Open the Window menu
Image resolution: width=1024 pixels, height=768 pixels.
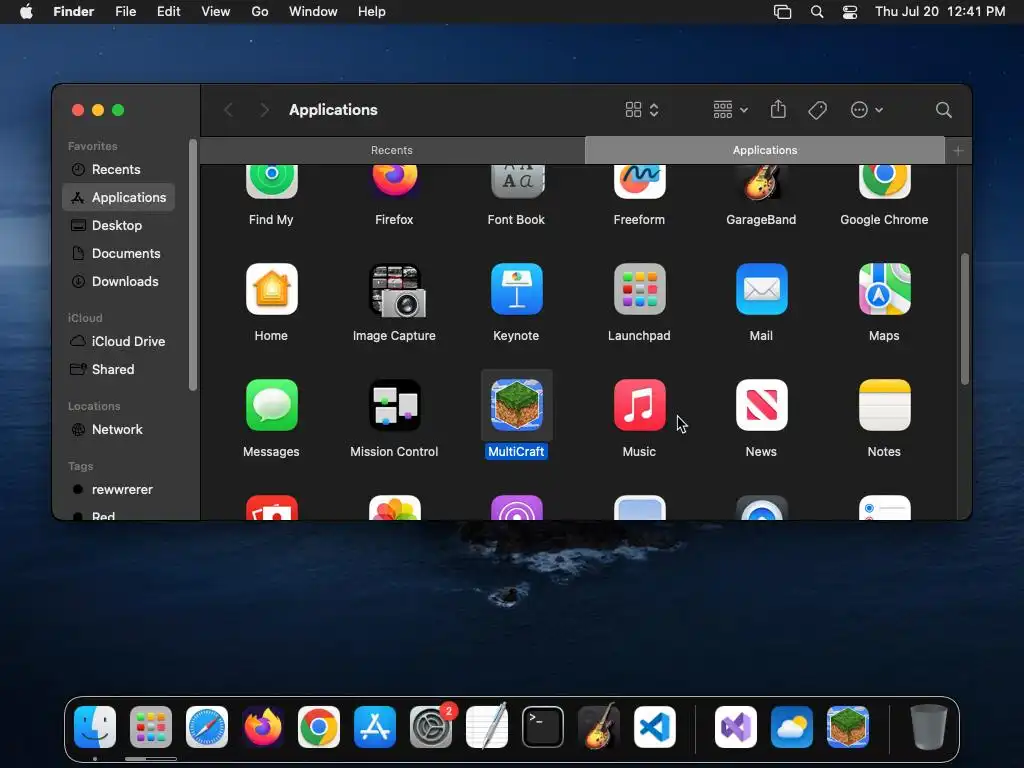click(x=313, y=12)
